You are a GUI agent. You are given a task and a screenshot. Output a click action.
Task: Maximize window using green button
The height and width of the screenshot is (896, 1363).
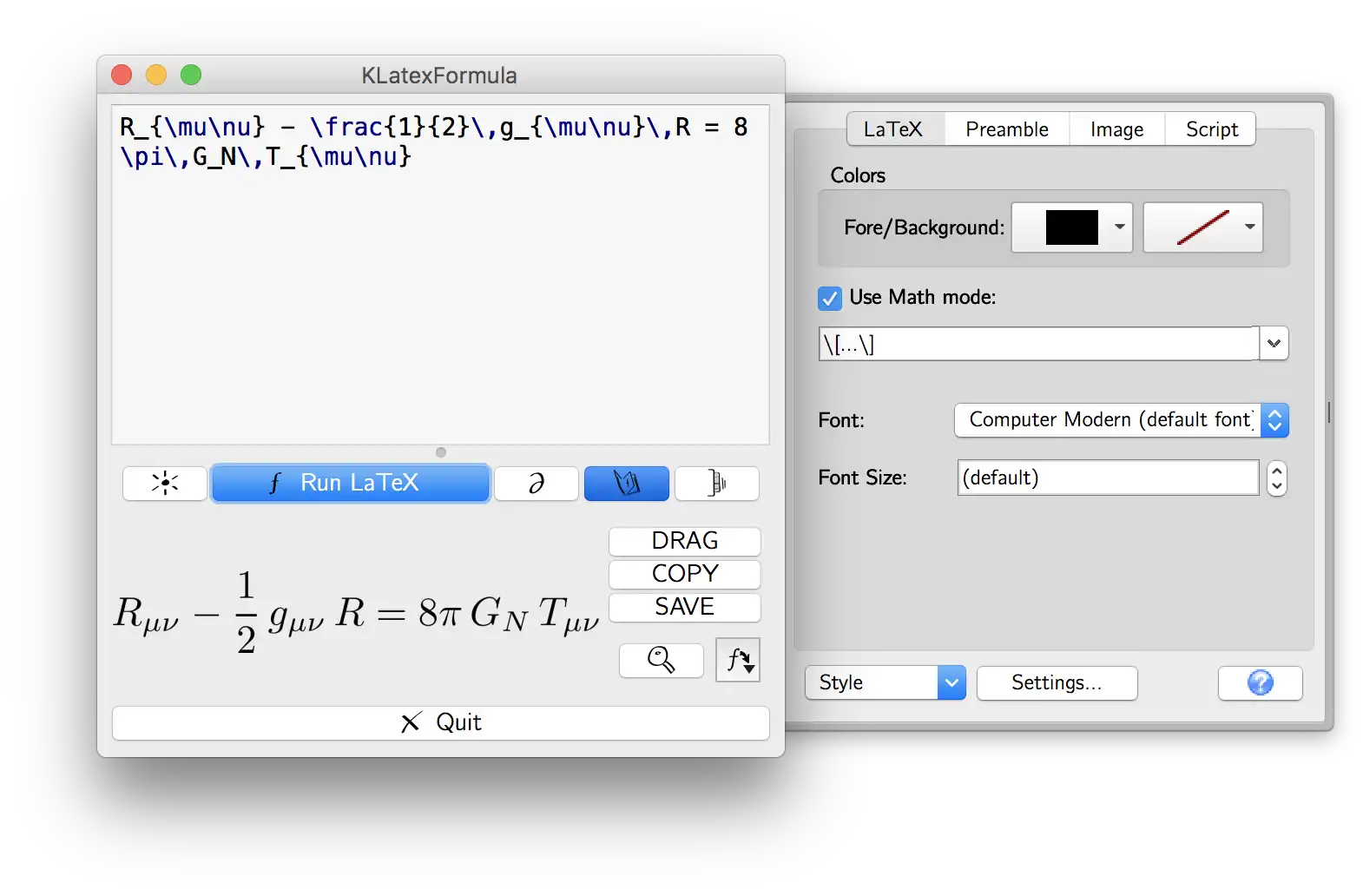(191, 76)
